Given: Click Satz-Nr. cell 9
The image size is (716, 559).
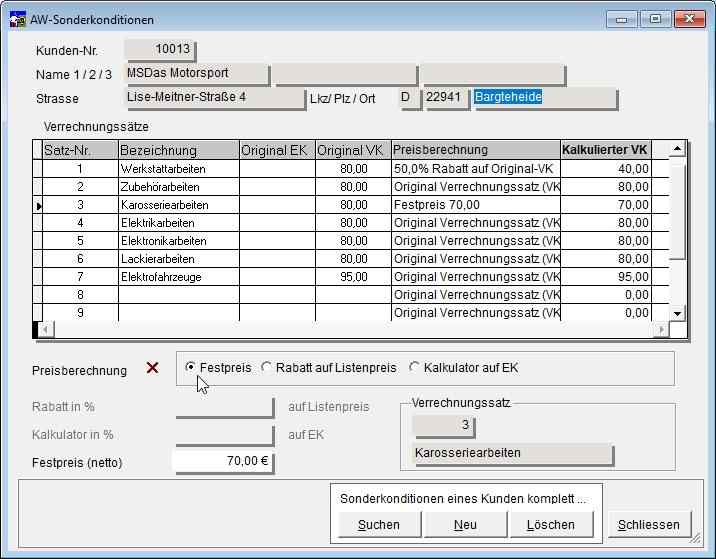Looking at the screenshot, I should tap(80, 313).
